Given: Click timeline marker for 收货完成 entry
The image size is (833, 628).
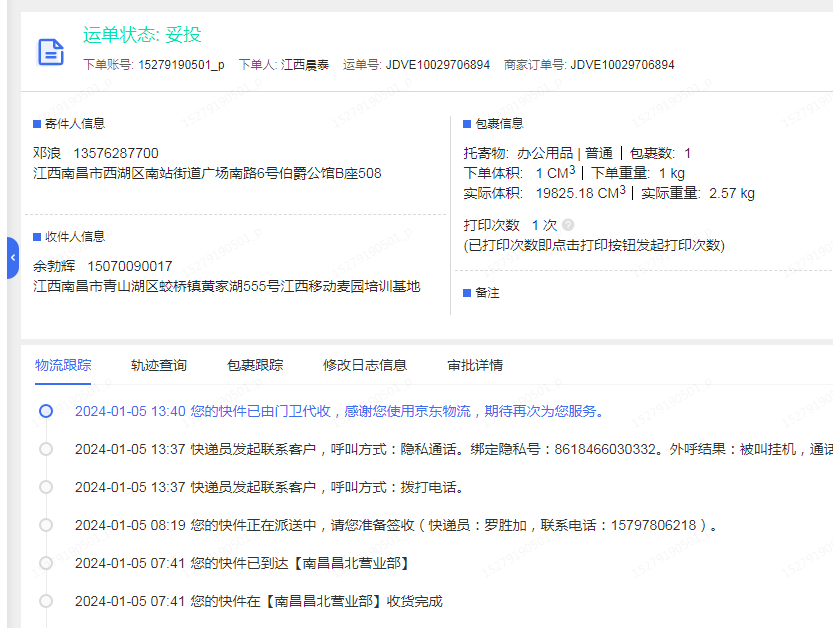Looking at the screenshot, I should (46, 601).
